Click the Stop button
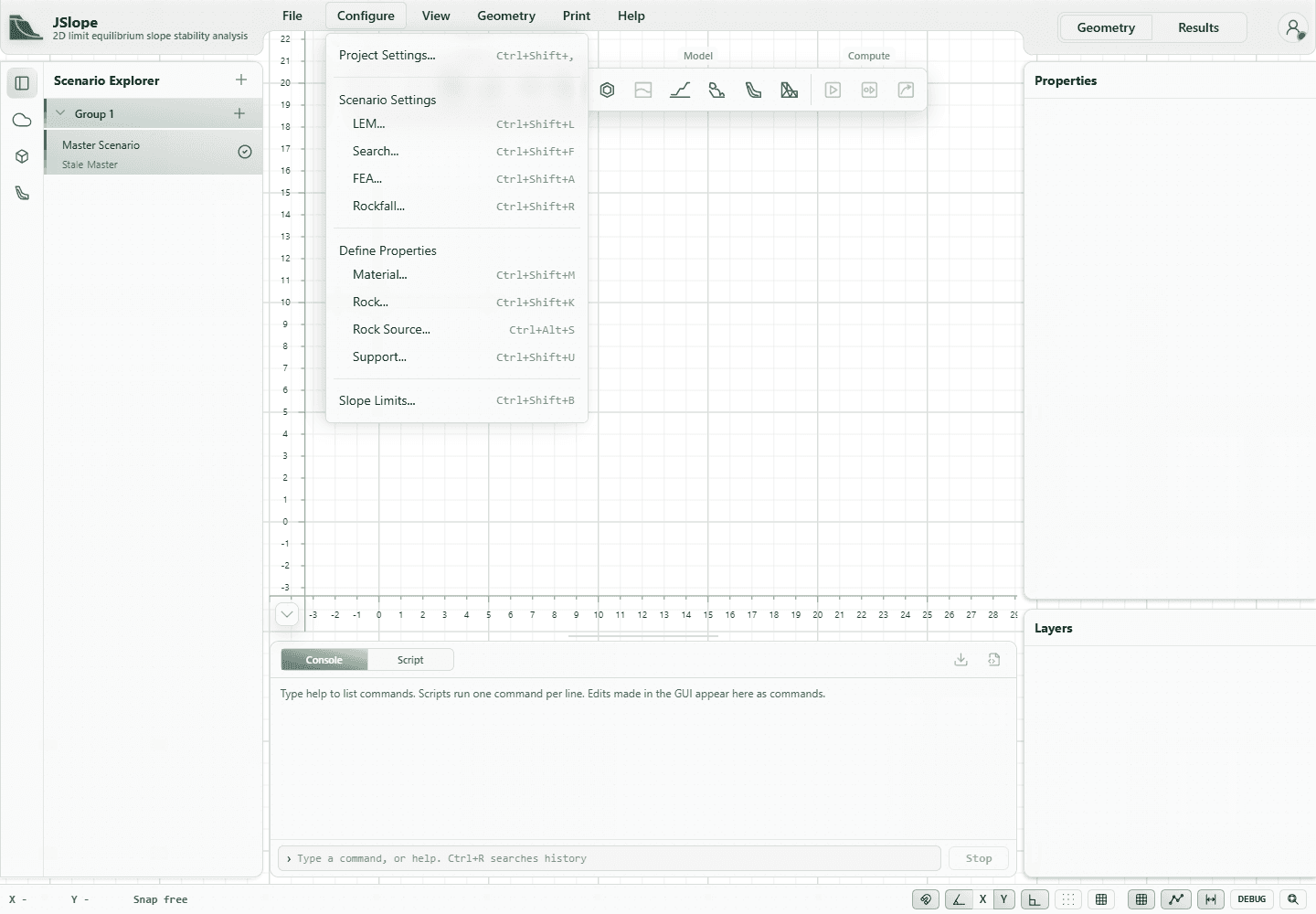The height and width of the screenshot is (914, 1316). [x=979, y=858]
